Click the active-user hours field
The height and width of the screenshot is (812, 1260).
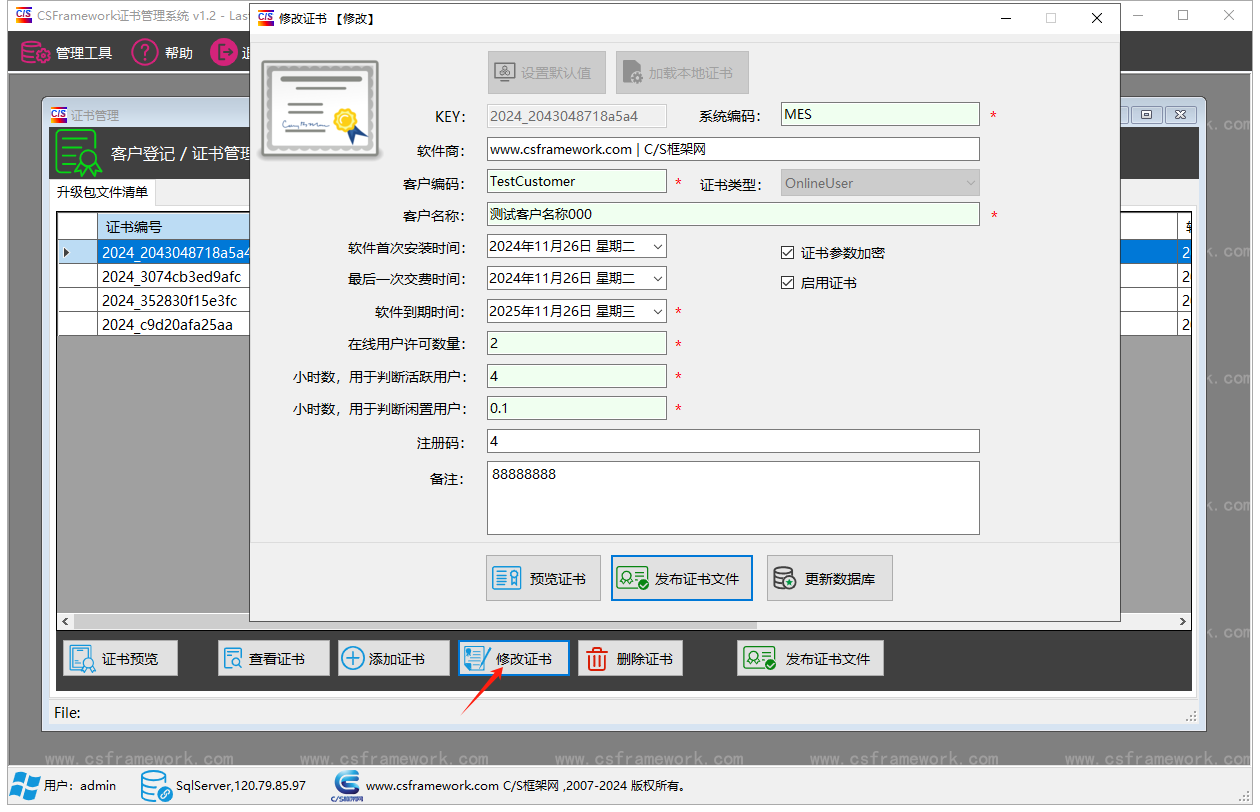point(576,376)
